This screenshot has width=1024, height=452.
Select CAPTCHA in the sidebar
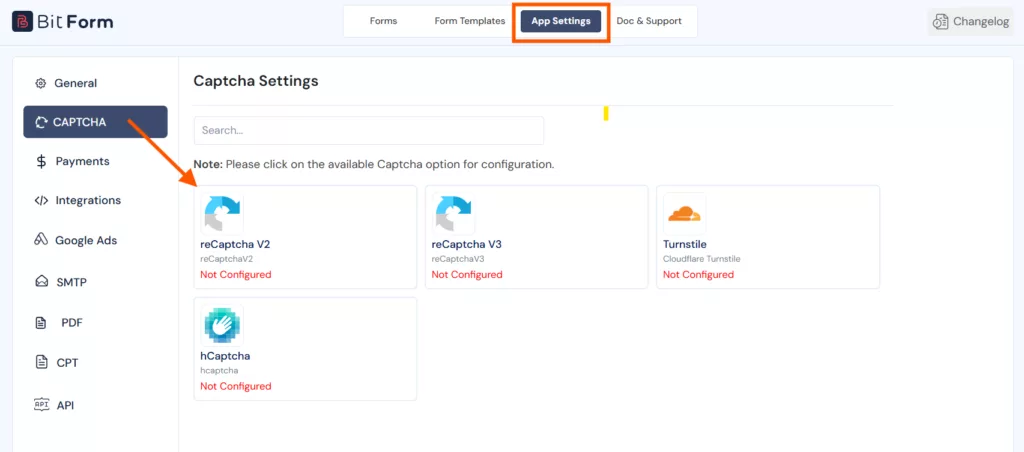coord(95,122)
